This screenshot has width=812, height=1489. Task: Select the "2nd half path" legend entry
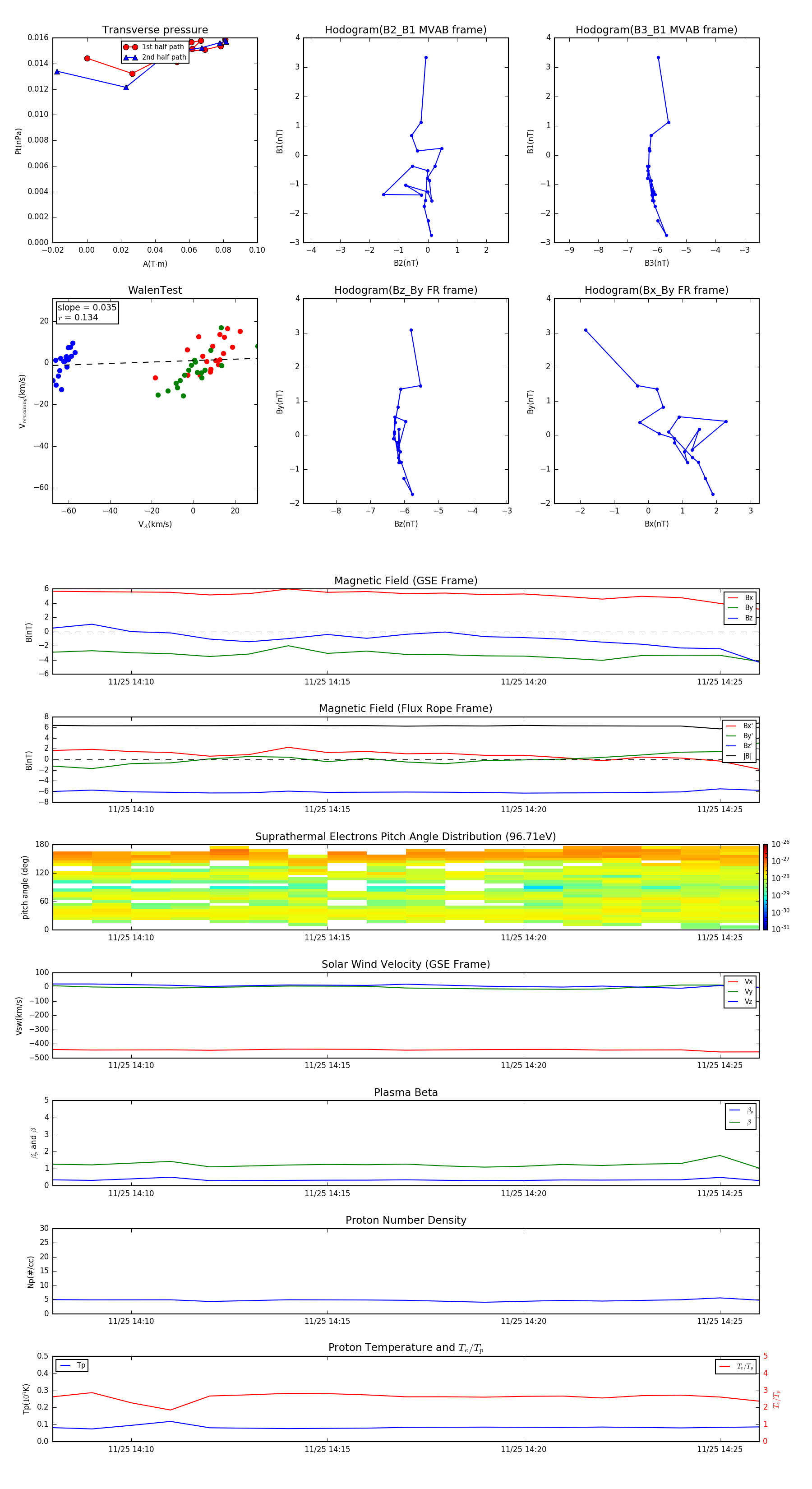155,57
